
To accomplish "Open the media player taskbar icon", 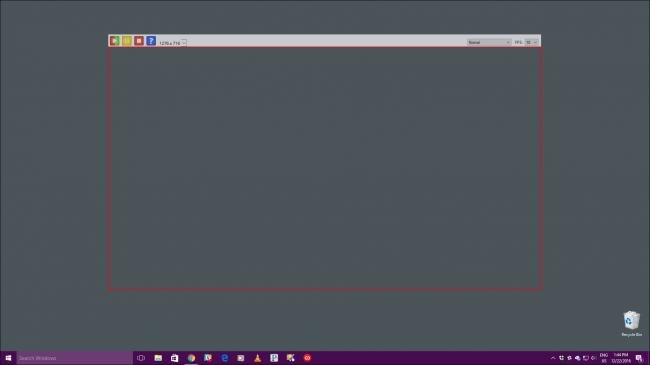I will click(241, 358).
